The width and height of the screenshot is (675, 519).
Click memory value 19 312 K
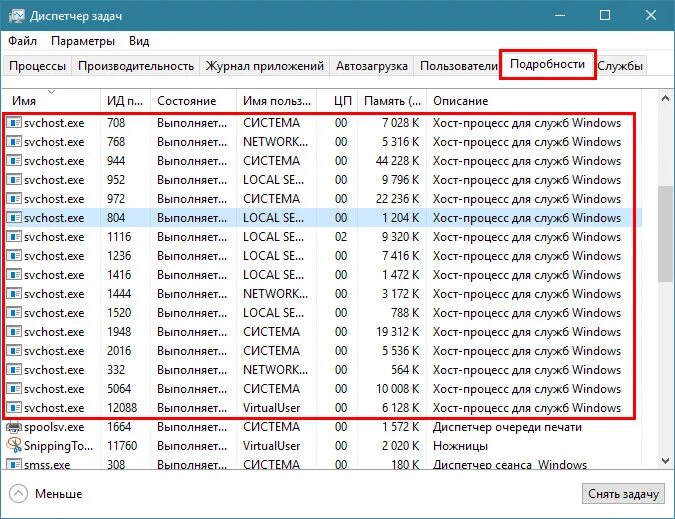tap(398, 332)
